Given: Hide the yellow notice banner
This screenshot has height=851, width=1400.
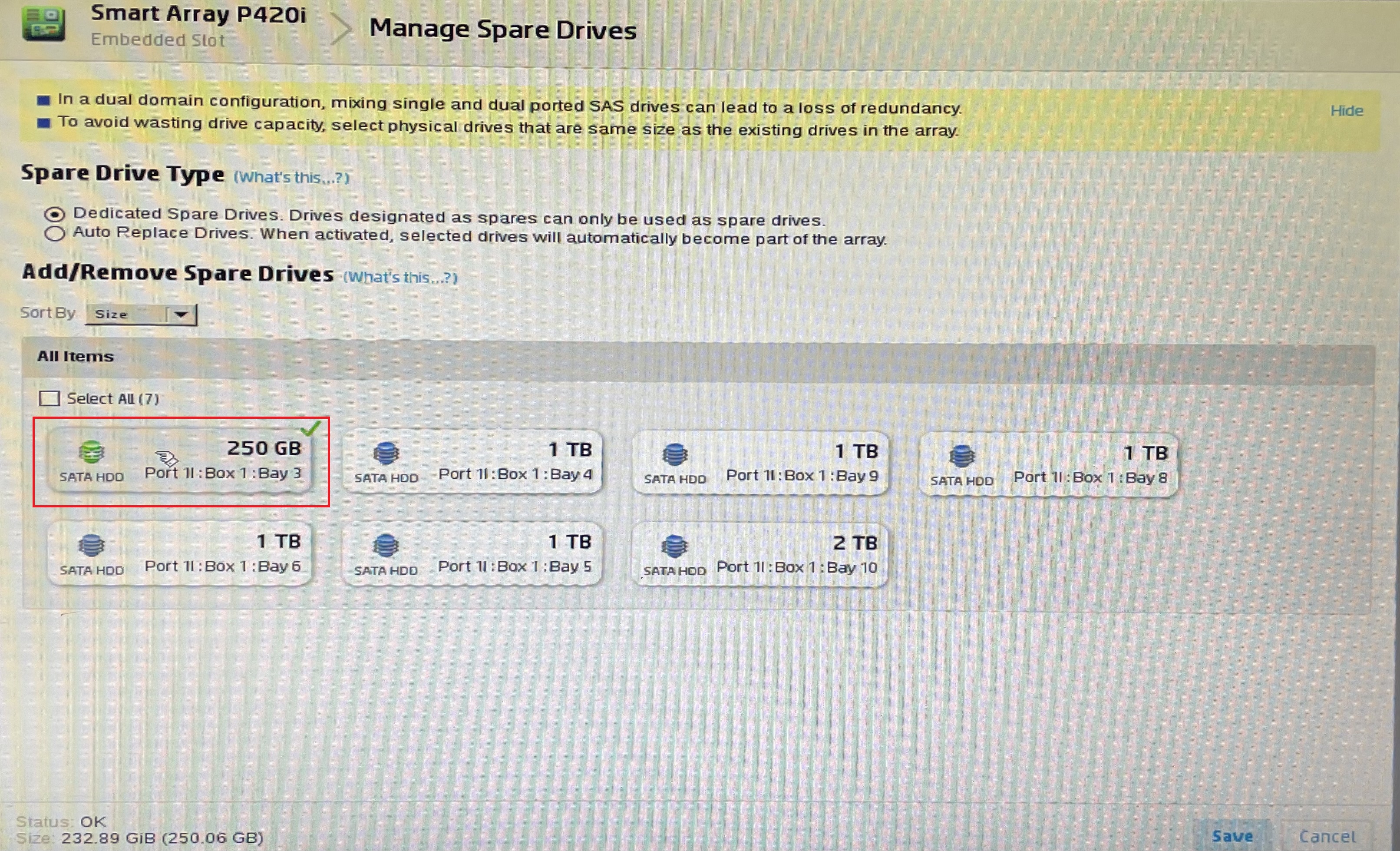Looking at the screenshot, I should click(1346, 111).
